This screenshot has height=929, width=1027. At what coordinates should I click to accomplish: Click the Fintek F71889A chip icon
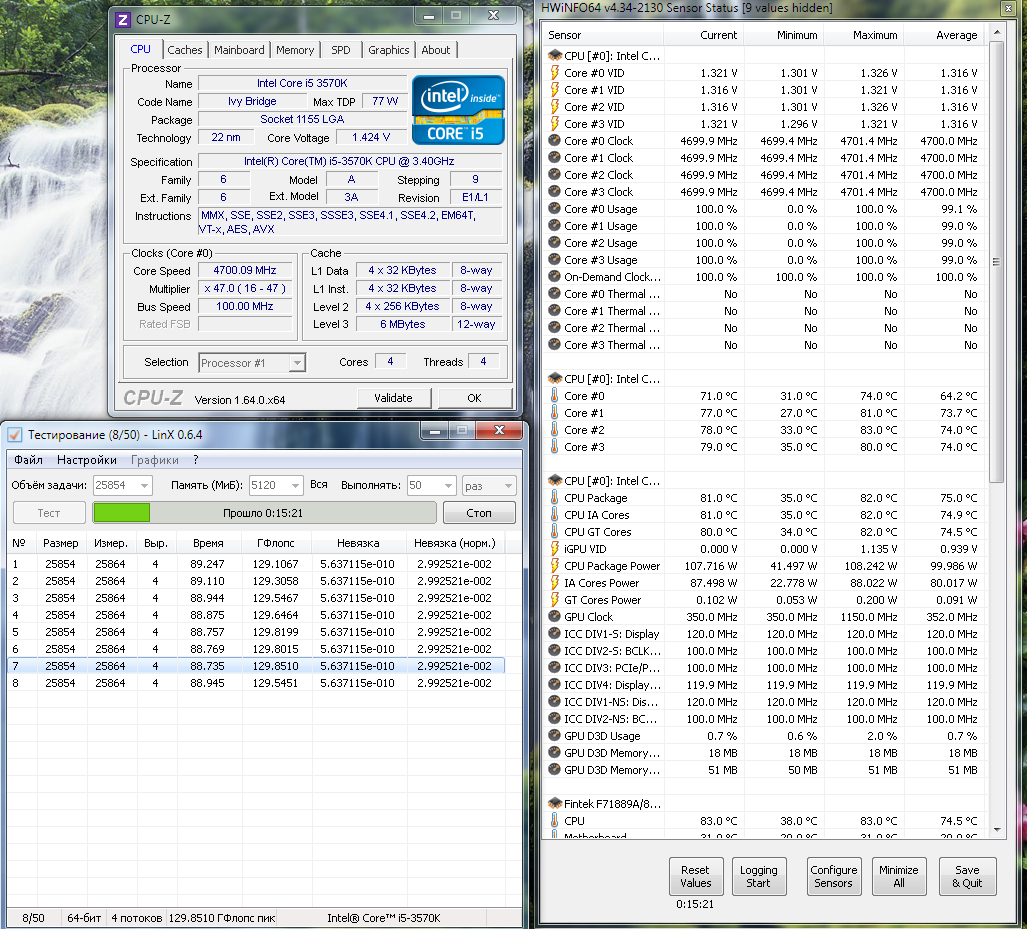[555, 804]
